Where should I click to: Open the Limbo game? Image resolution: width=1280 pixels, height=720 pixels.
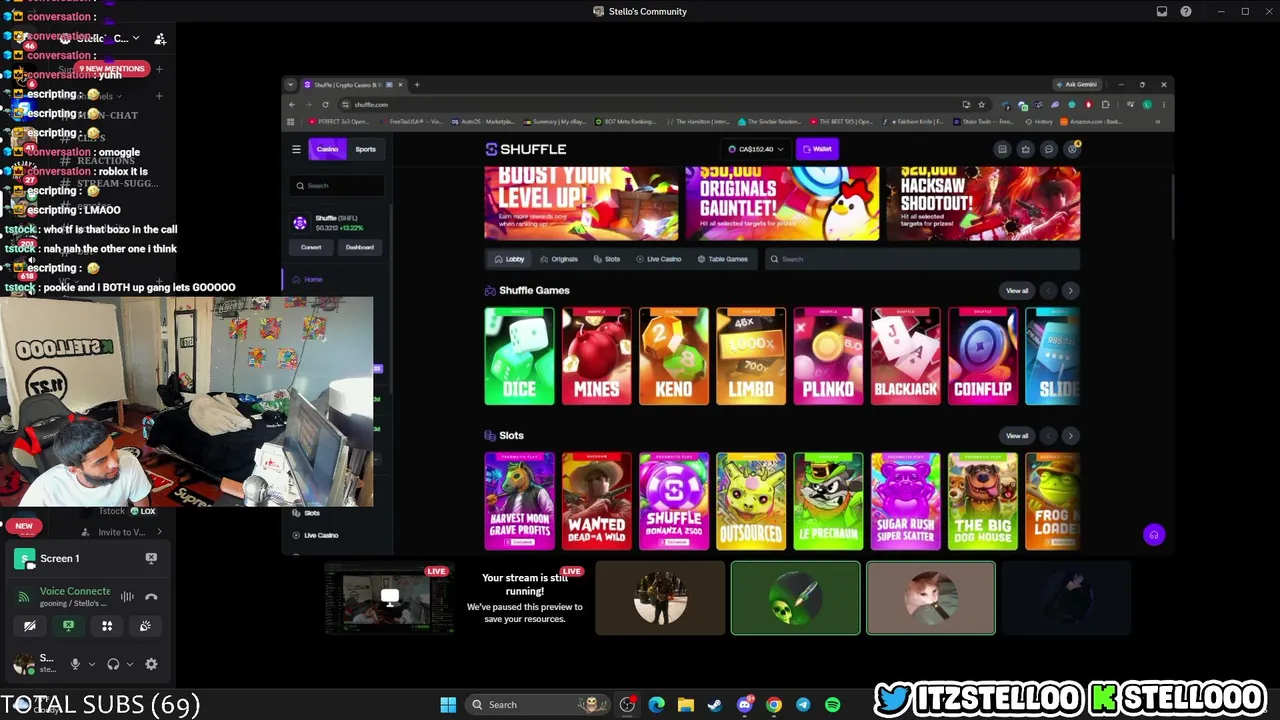click(751, 356)
